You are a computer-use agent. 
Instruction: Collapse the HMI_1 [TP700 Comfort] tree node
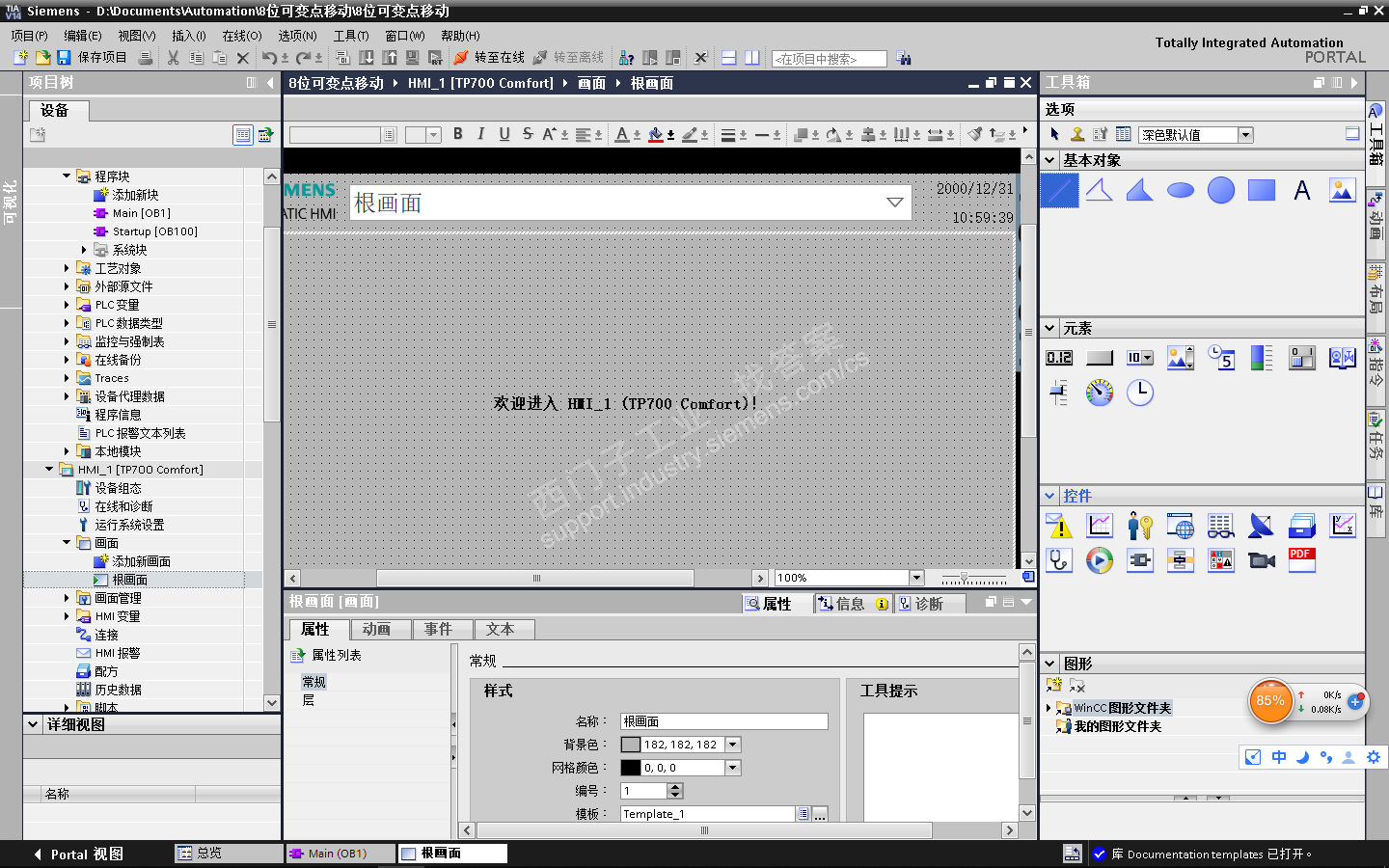click(x=49, y=470)
